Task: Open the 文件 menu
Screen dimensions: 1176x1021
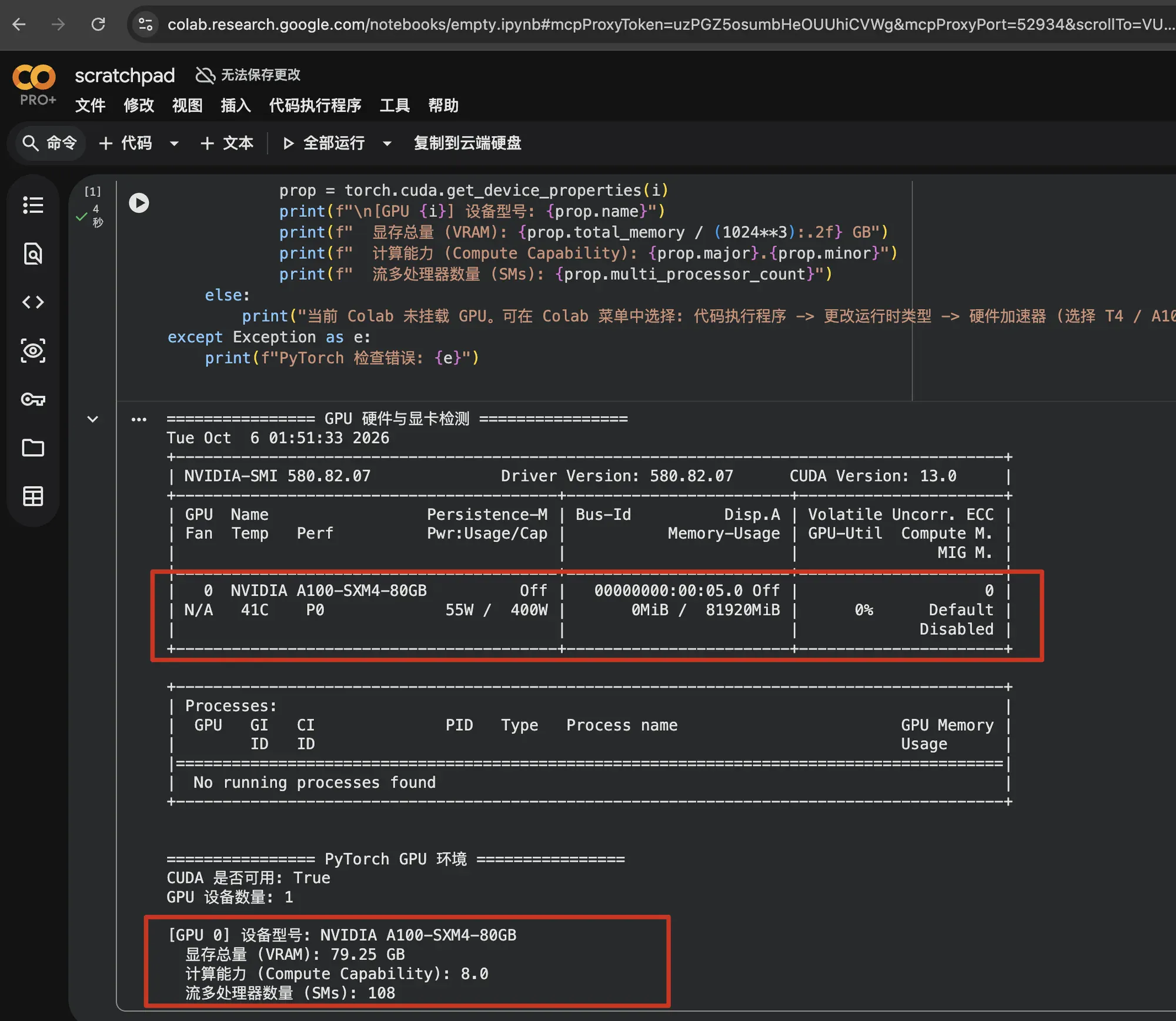Action: click(x=90, y=106)
